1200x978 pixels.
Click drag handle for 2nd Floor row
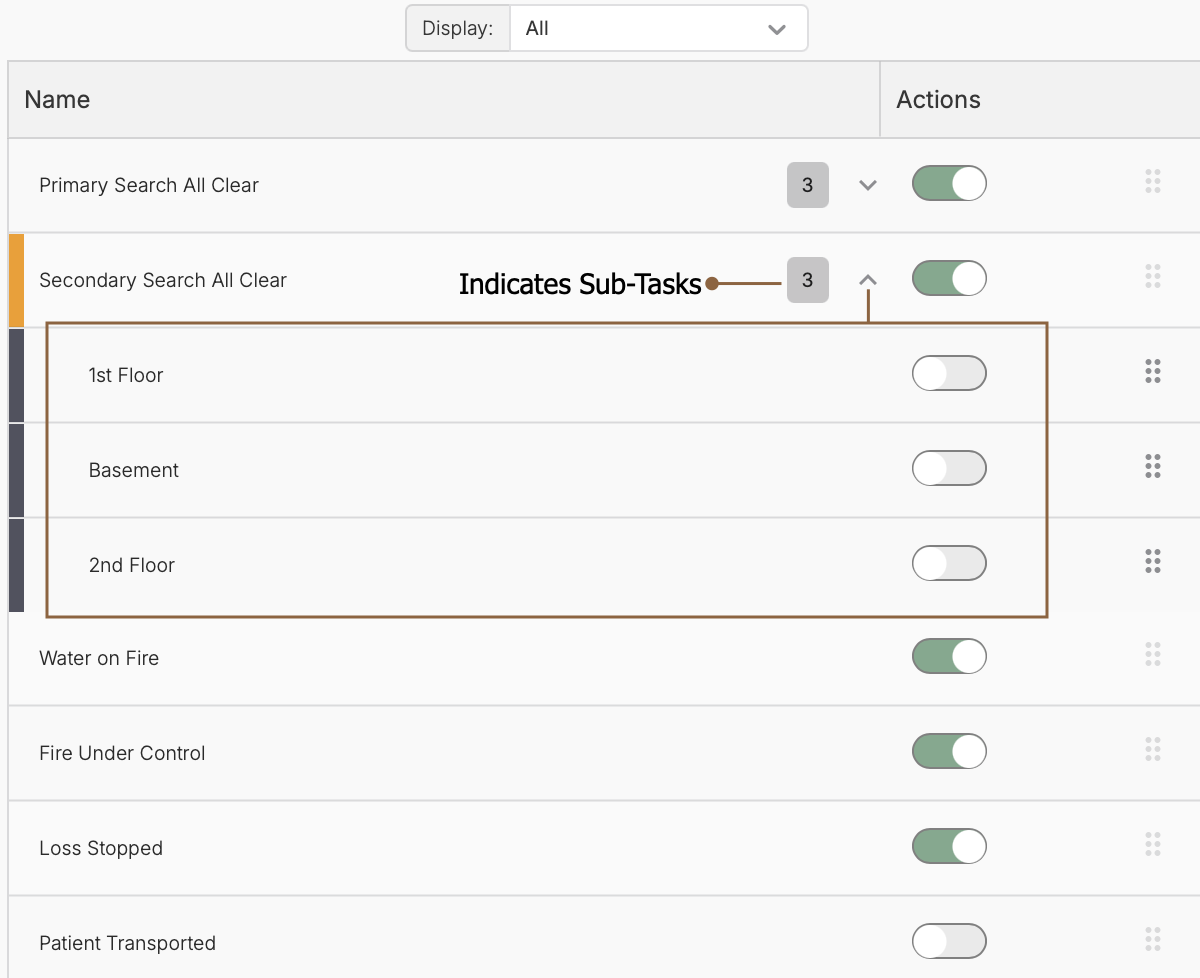1152,561
